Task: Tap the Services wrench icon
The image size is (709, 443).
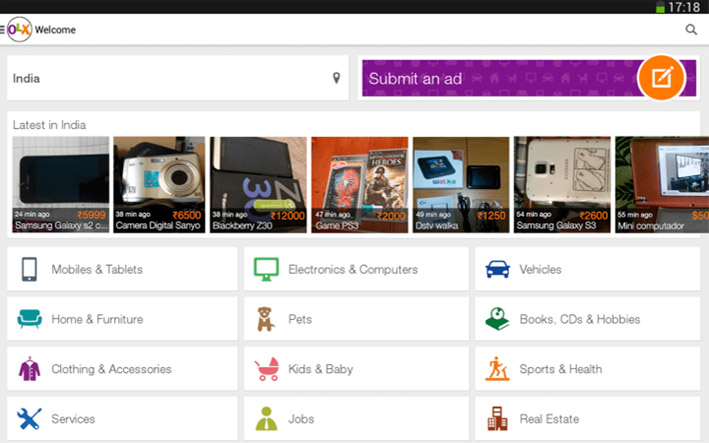Action: tap(29, 419)
